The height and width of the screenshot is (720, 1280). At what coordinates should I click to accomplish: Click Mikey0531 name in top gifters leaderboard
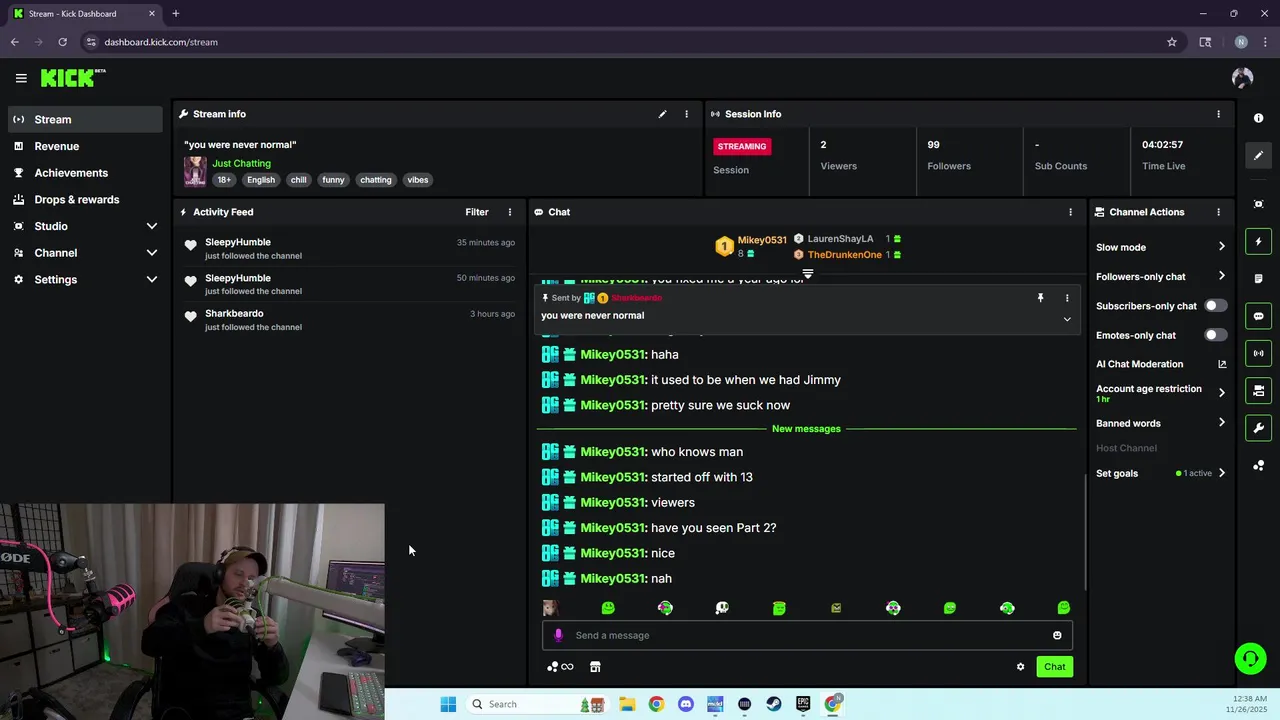click(762, 240)
